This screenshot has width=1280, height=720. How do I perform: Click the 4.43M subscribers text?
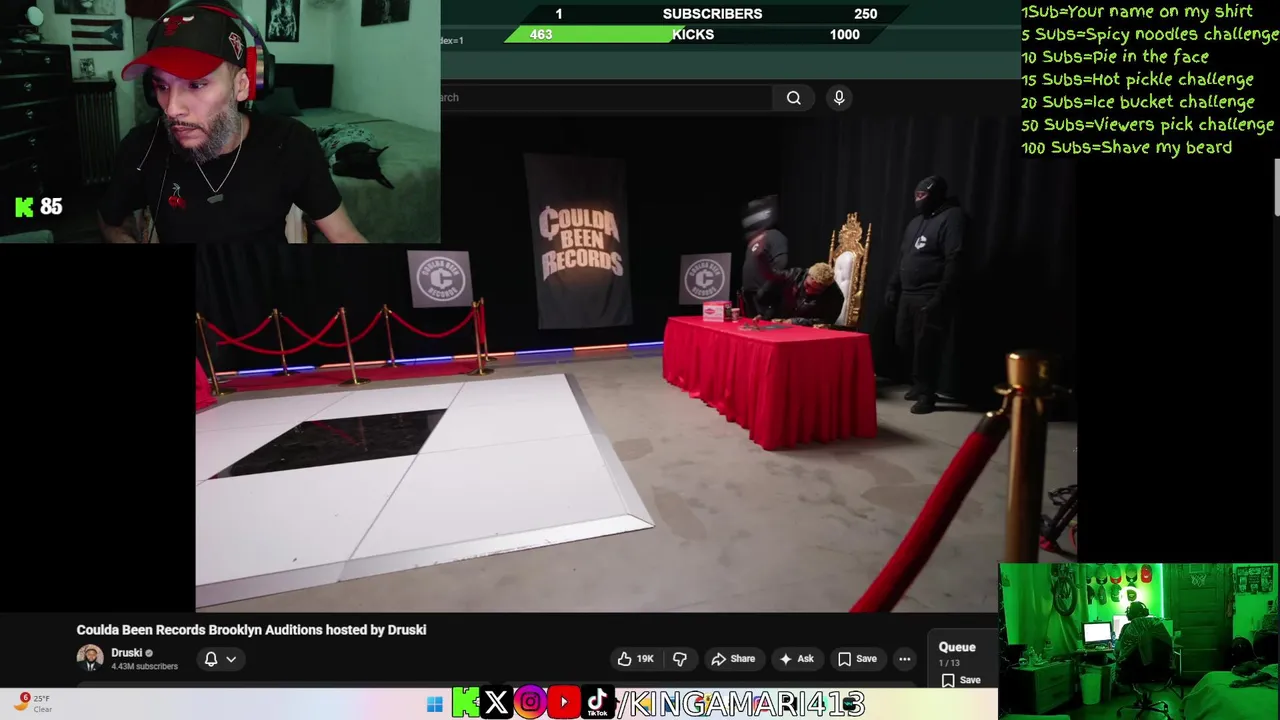(x=144, y=667)
